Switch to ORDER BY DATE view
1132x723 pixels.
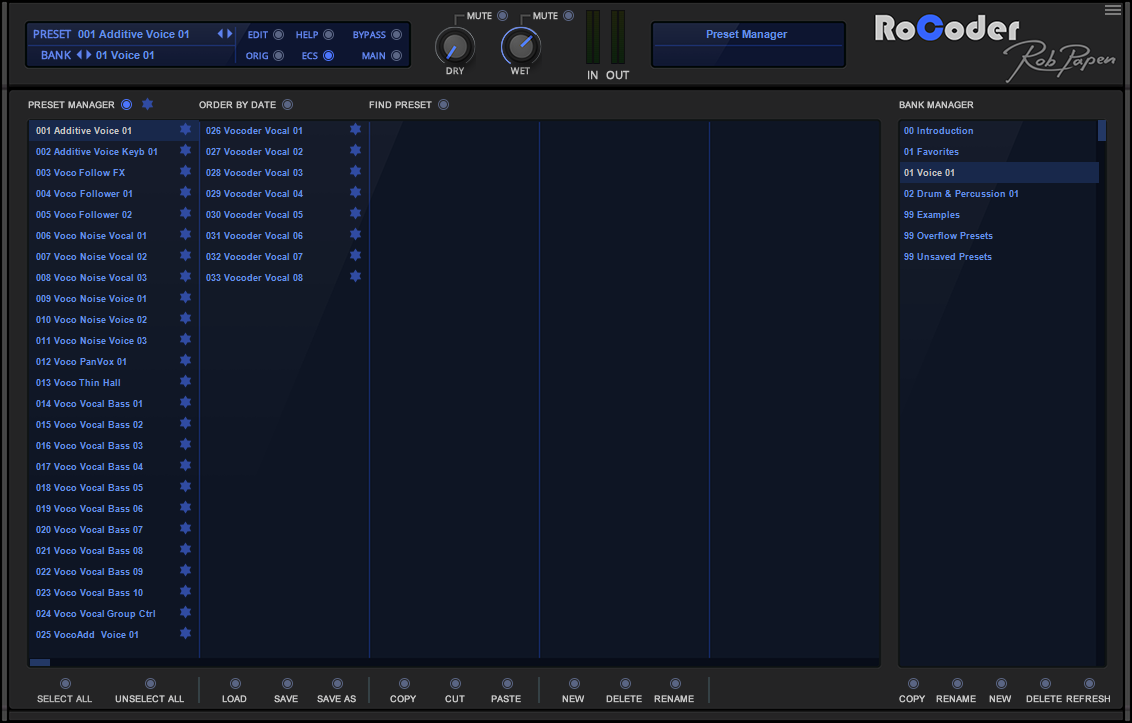click(x=288, y=104)
